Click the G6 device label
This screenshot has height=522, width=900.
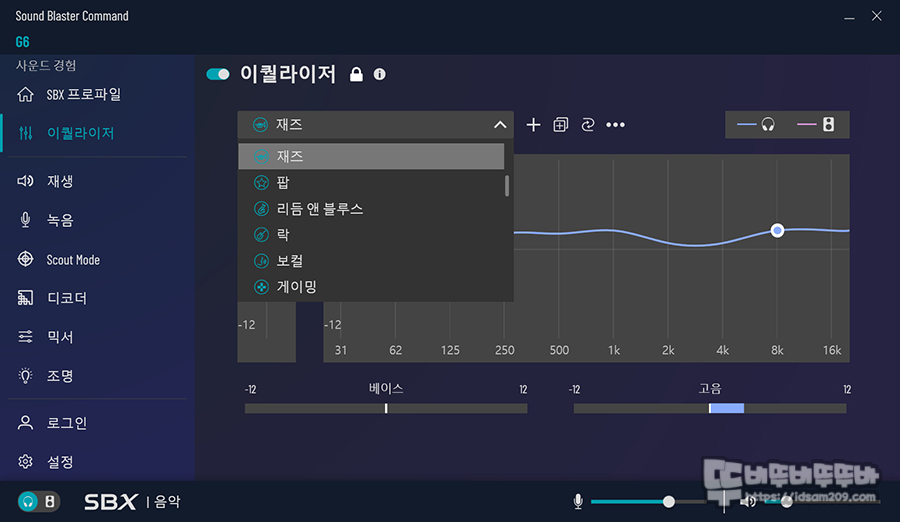point(22,42)
